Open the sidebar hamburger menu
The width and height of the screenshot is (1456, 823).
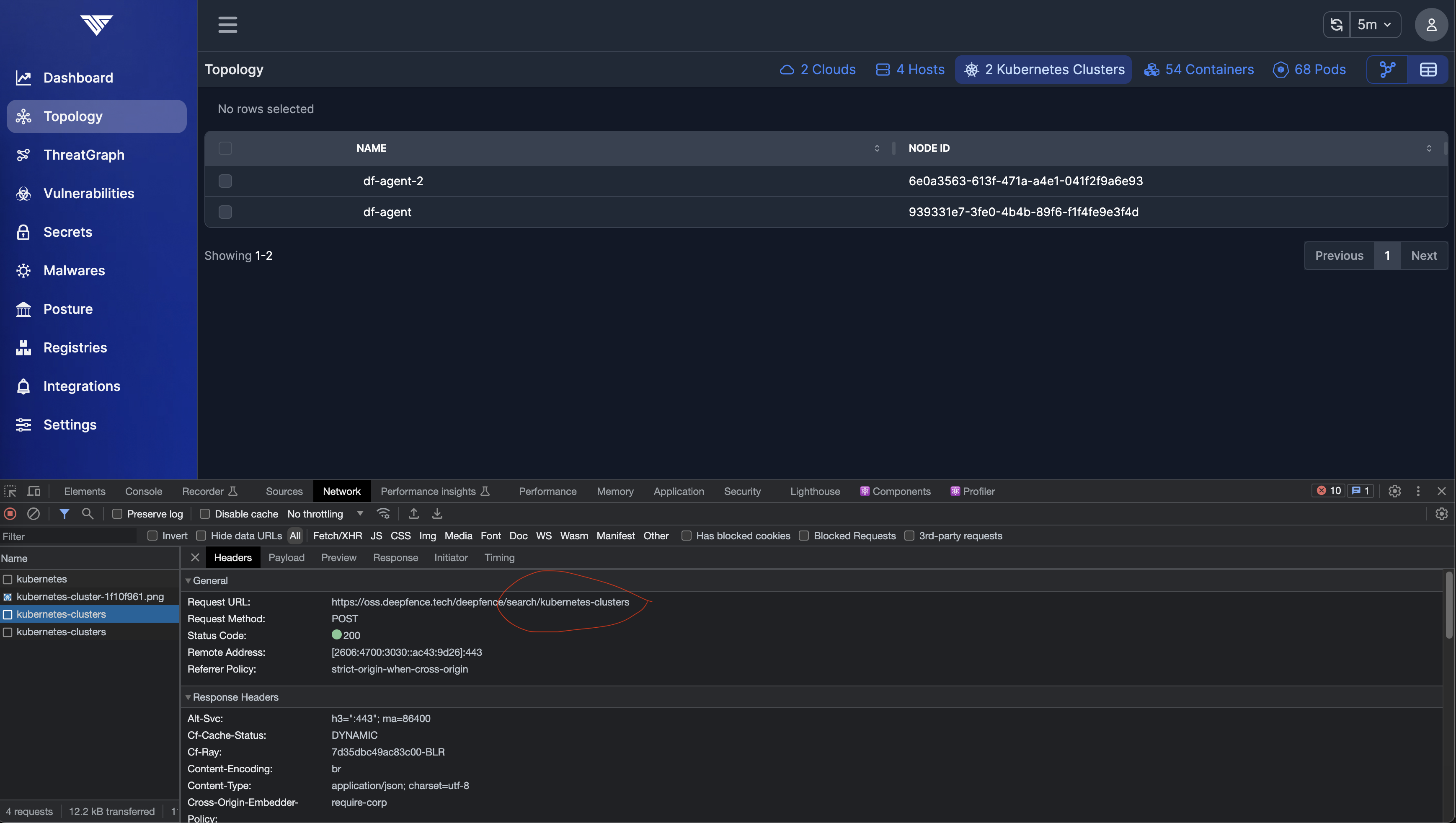[x=228, y=25]
